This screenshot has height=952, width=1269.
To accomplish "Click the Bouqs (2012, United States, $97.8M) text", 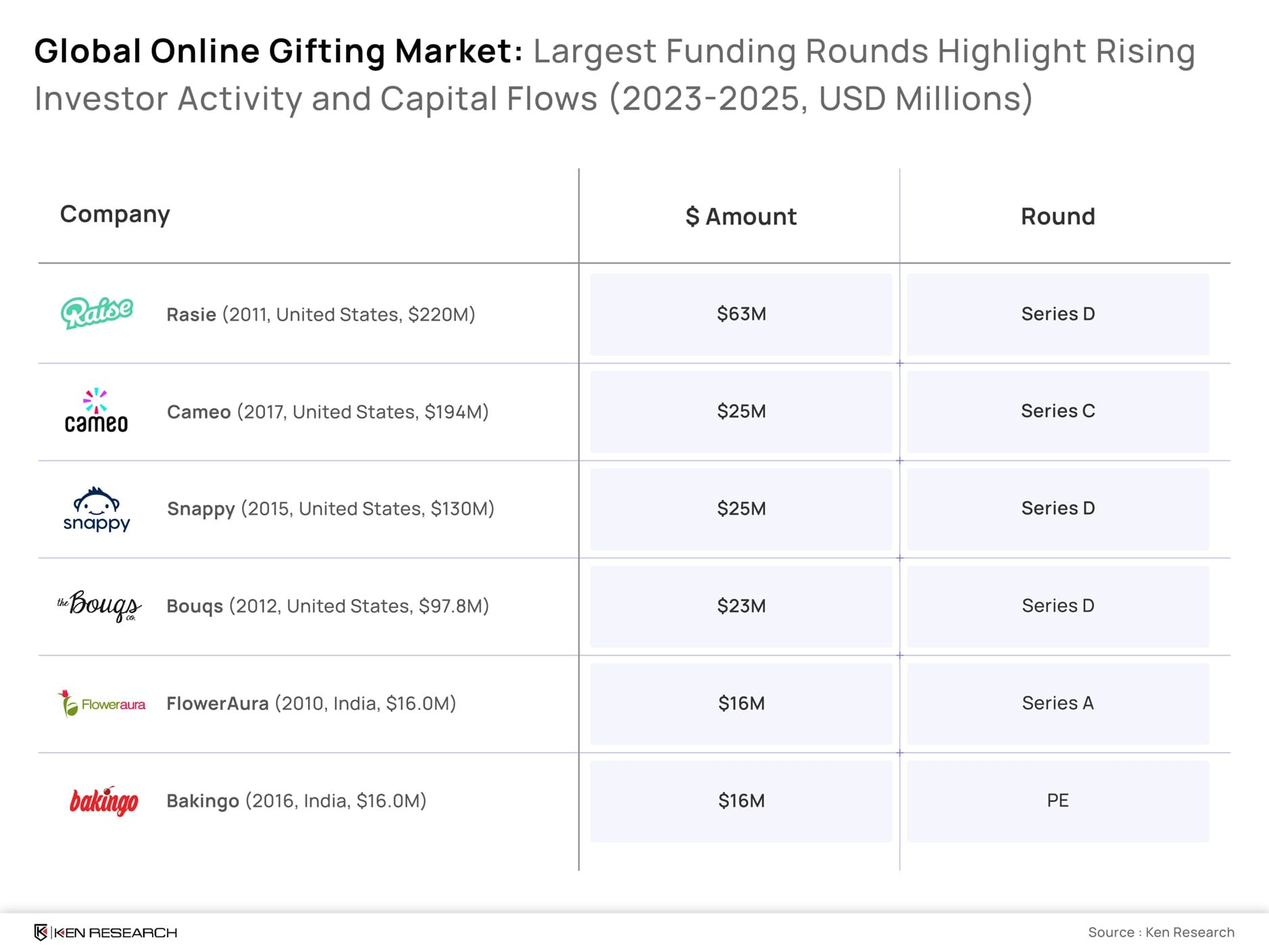I will tap(328, 606).
